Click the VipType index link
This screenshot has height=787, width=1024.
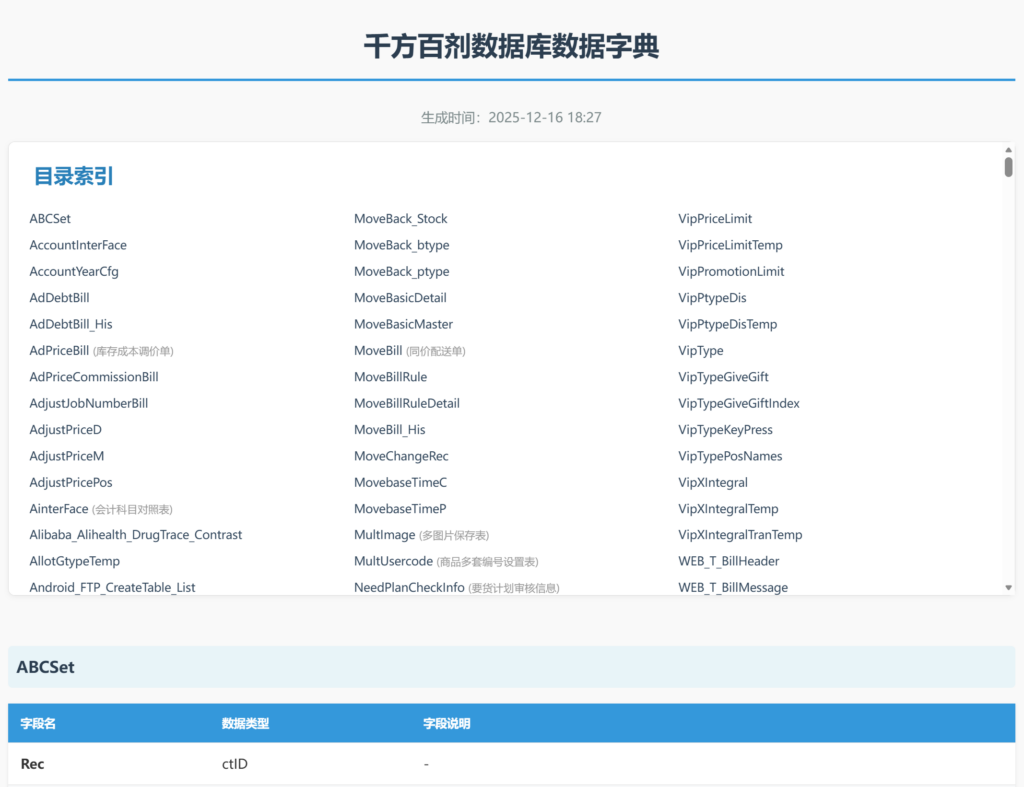click(x=701, y=351)
